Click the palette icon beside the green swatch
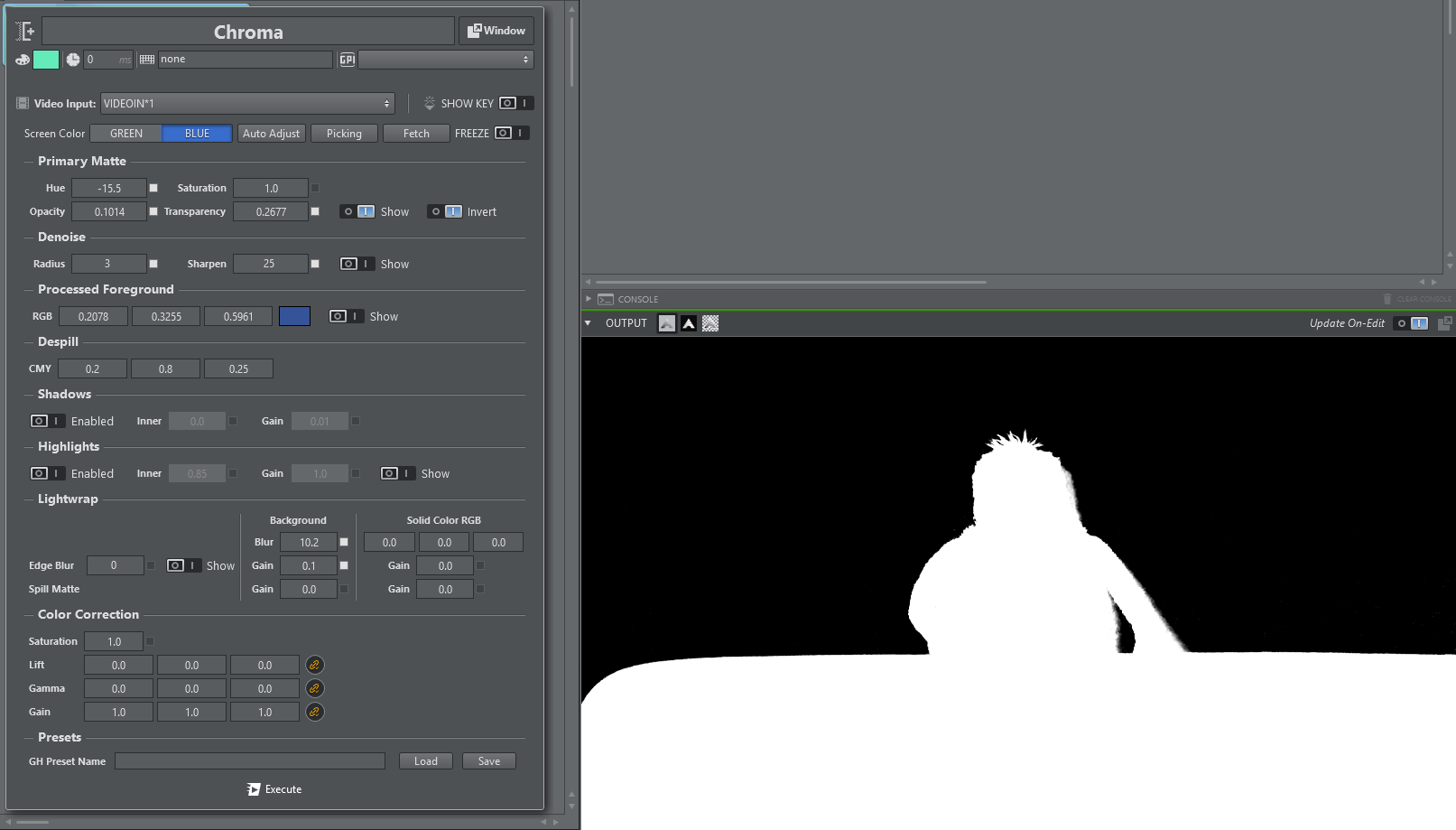This screenshot has width=1456, height=830. pos(23,60)
